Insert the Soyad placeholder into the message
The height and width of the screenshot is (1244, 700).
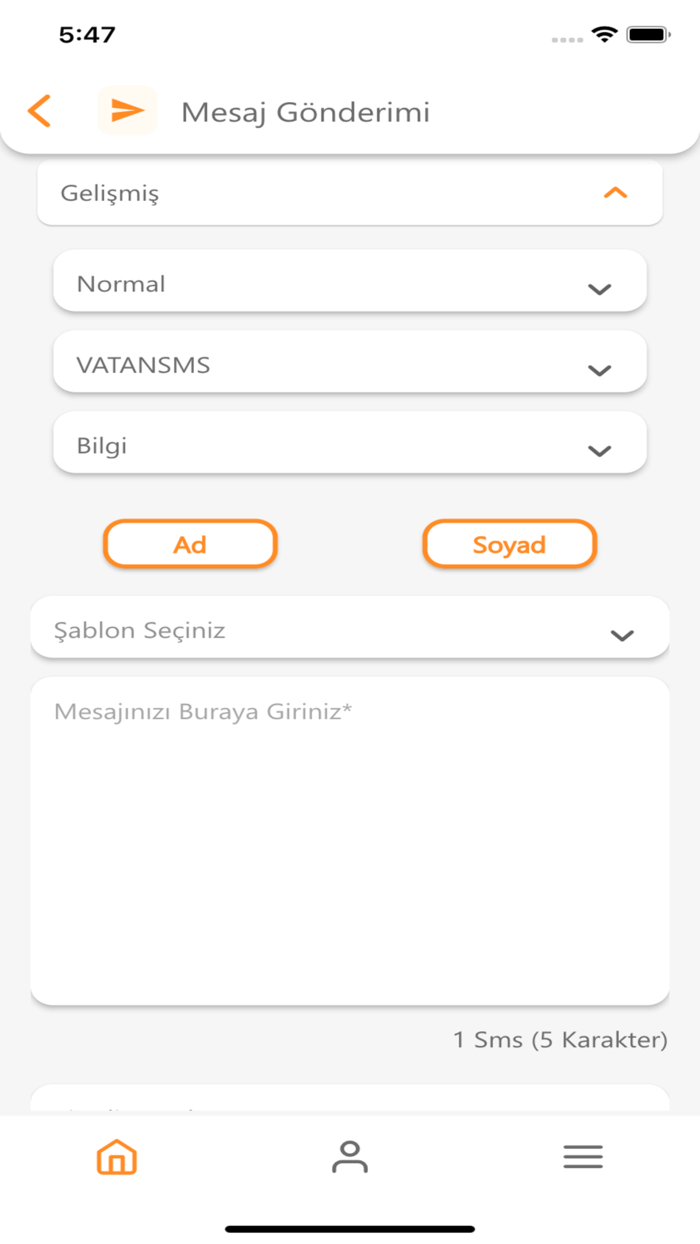[509, 544]
